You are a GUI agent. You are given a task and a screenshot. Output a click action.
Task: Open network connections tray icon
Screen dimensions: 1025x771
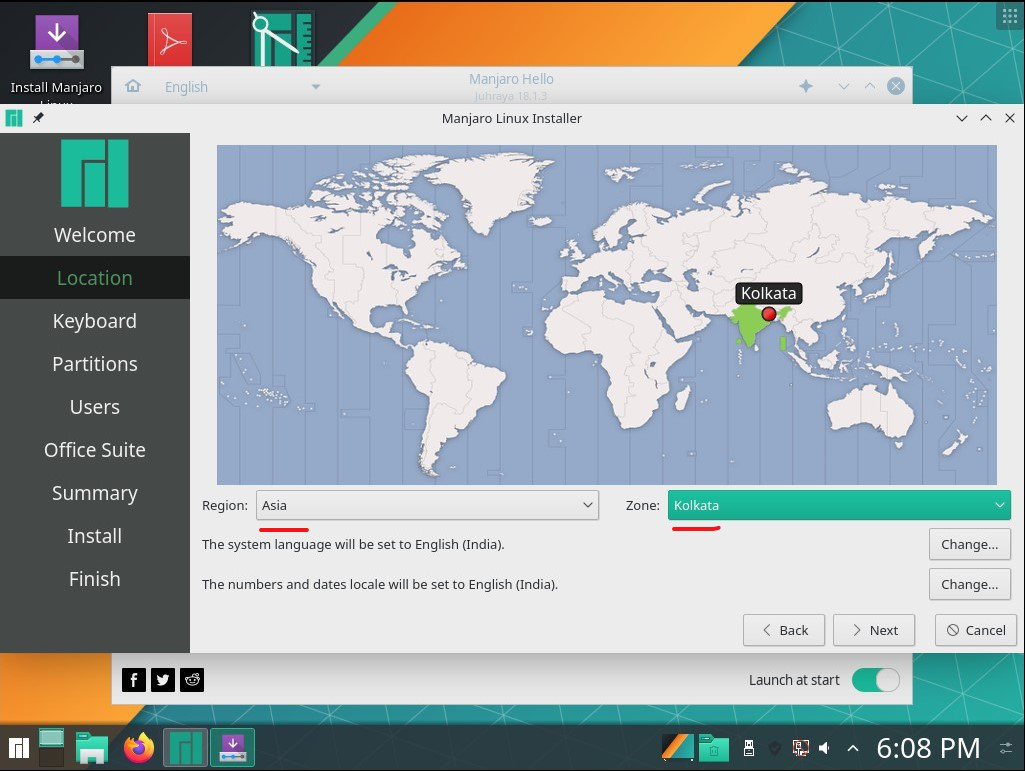800,747
